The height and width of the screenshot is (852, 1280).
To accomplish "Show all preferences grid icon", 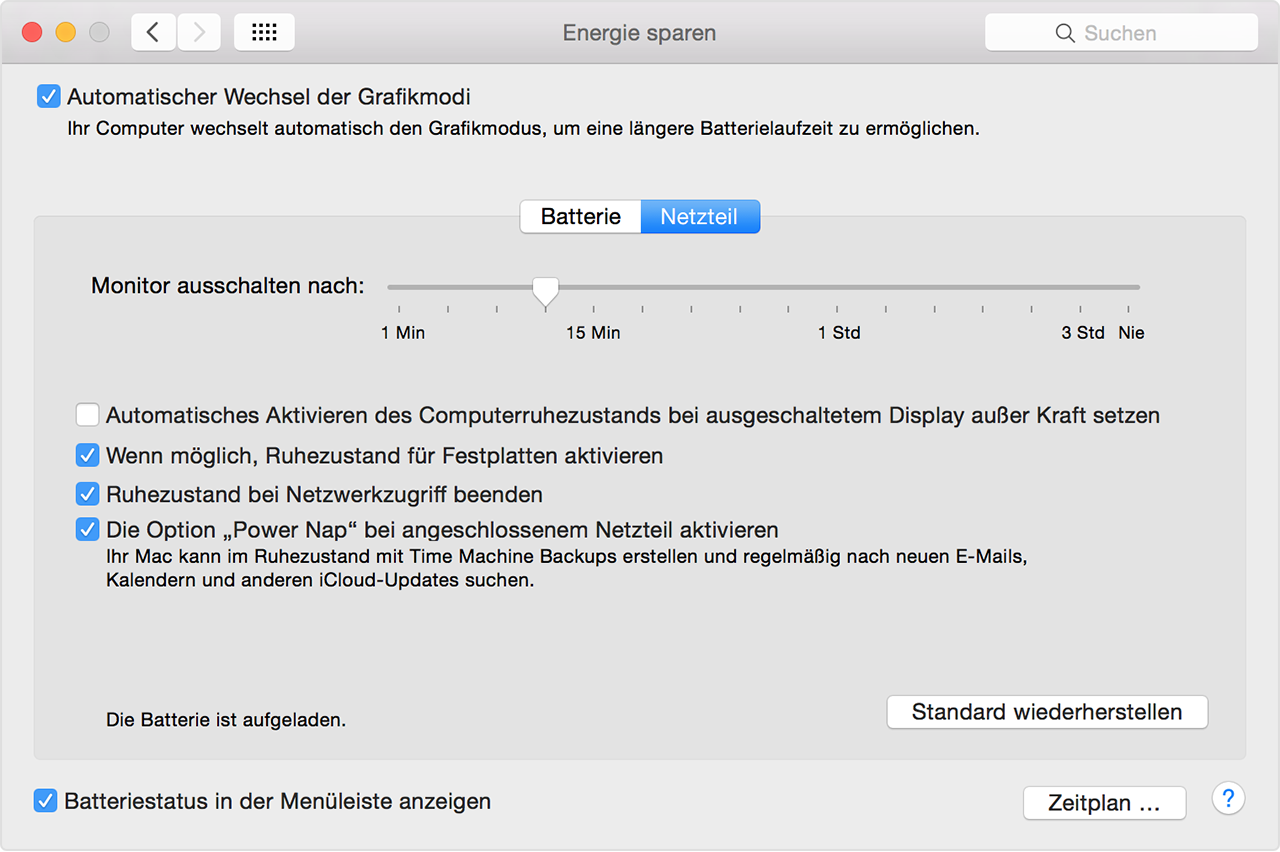I will coord(264,33).
